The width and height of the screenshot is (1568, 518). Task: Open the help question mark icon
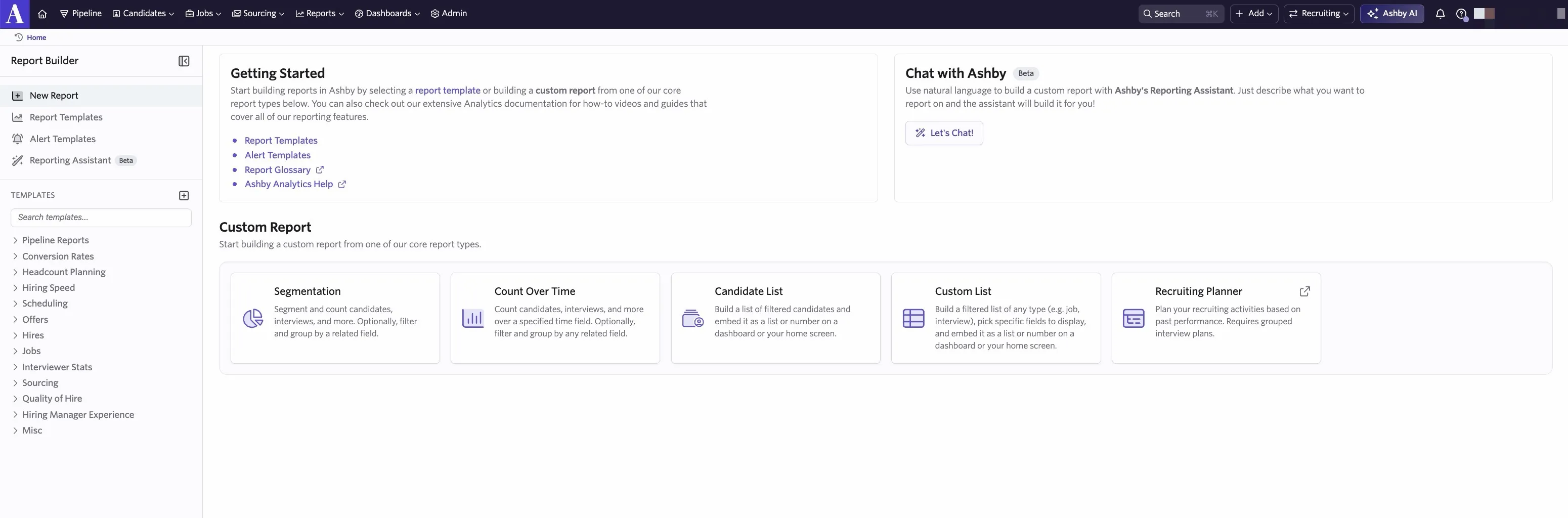coord(1461,13)
